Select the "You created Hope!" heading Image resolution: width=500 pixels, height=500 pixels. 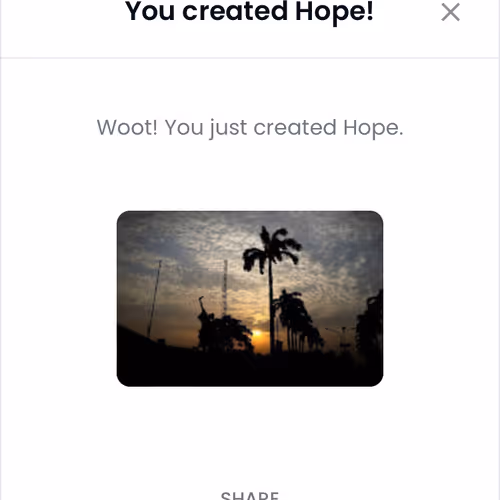[249, 12]
